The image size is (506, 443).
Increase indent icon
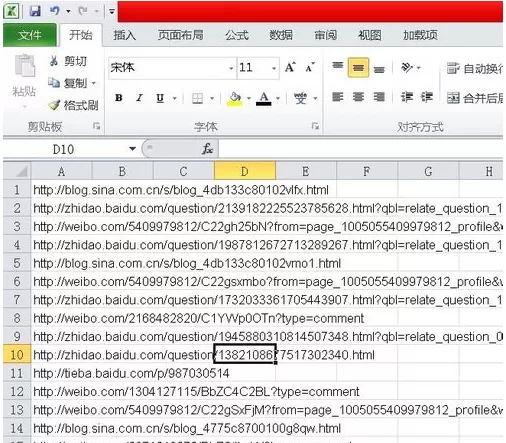tap(427, 97)
